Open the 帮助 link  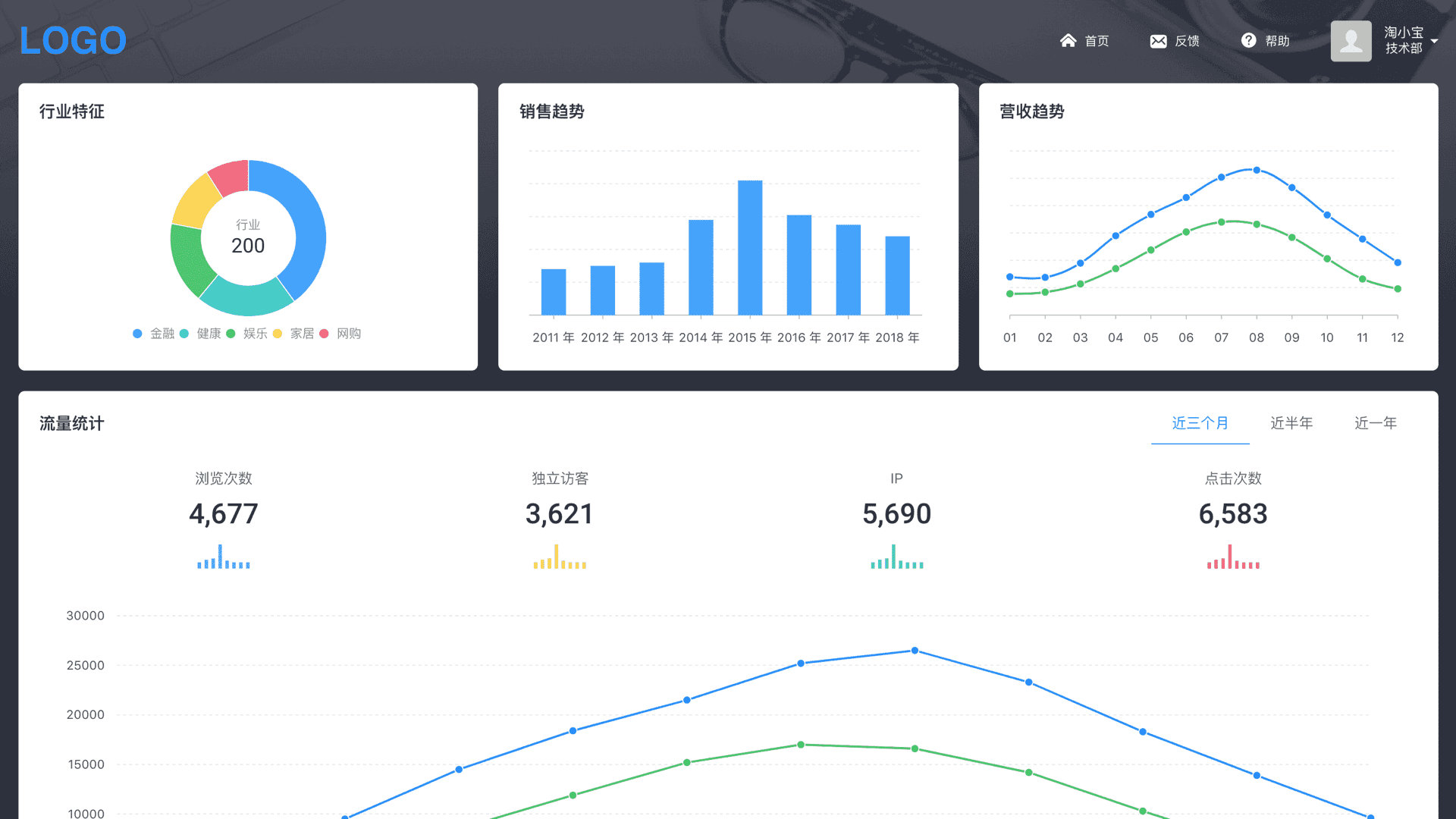click(x=1277, y=41)
